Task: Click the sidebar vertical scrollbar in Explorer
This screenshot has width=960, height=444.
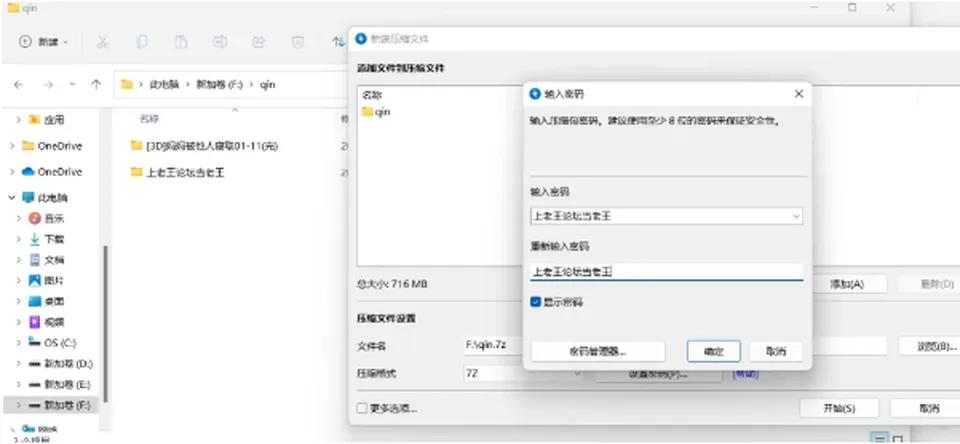Action: (x=105, y=323)
